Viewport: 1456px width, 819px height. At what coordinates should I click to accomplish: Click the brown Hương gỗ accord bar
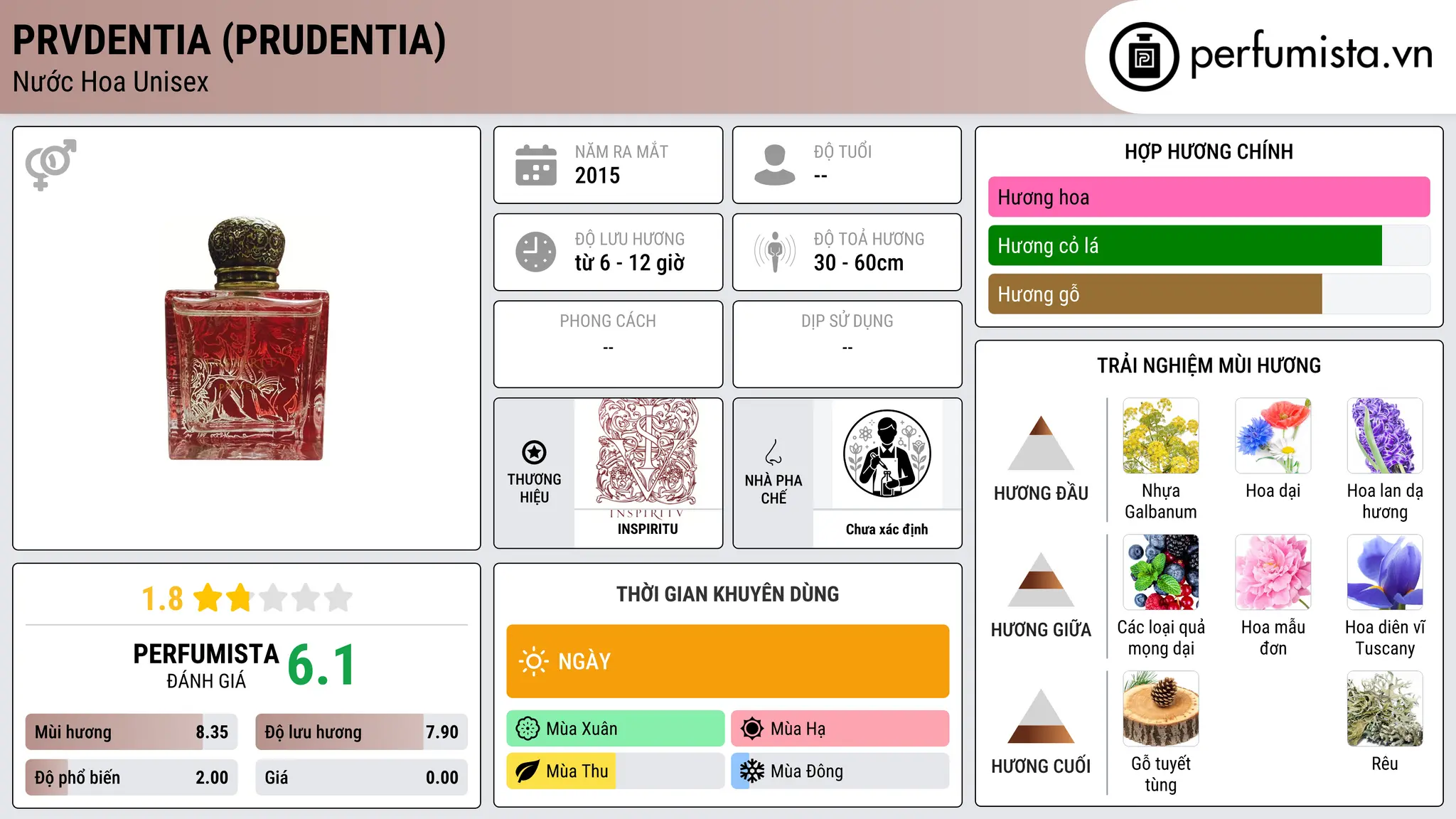(1209, 294)
